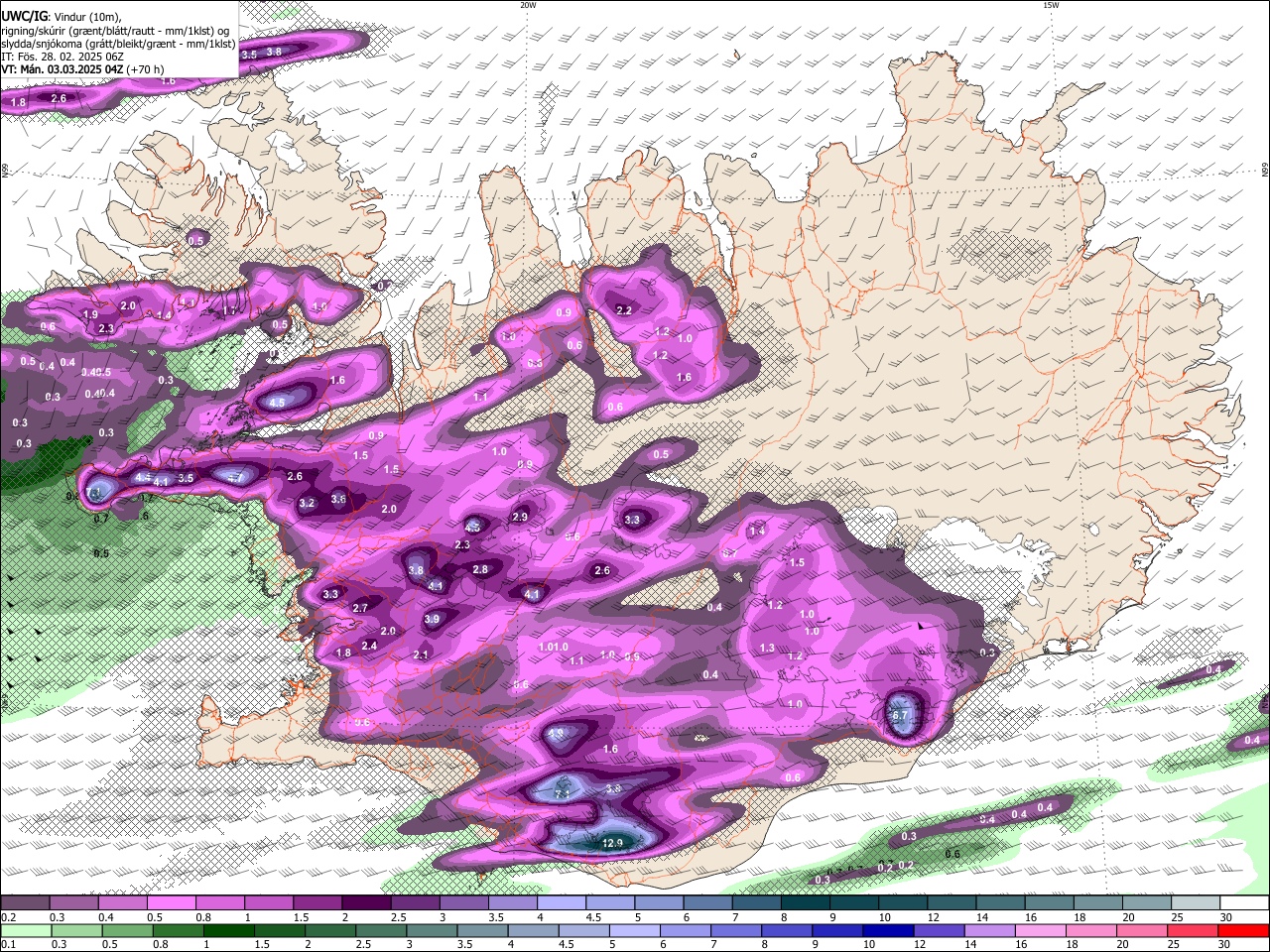Click the 6.7 precipitation value in the southeast
This screenshot has width=1270, height=952.
[x=901, y=714]
